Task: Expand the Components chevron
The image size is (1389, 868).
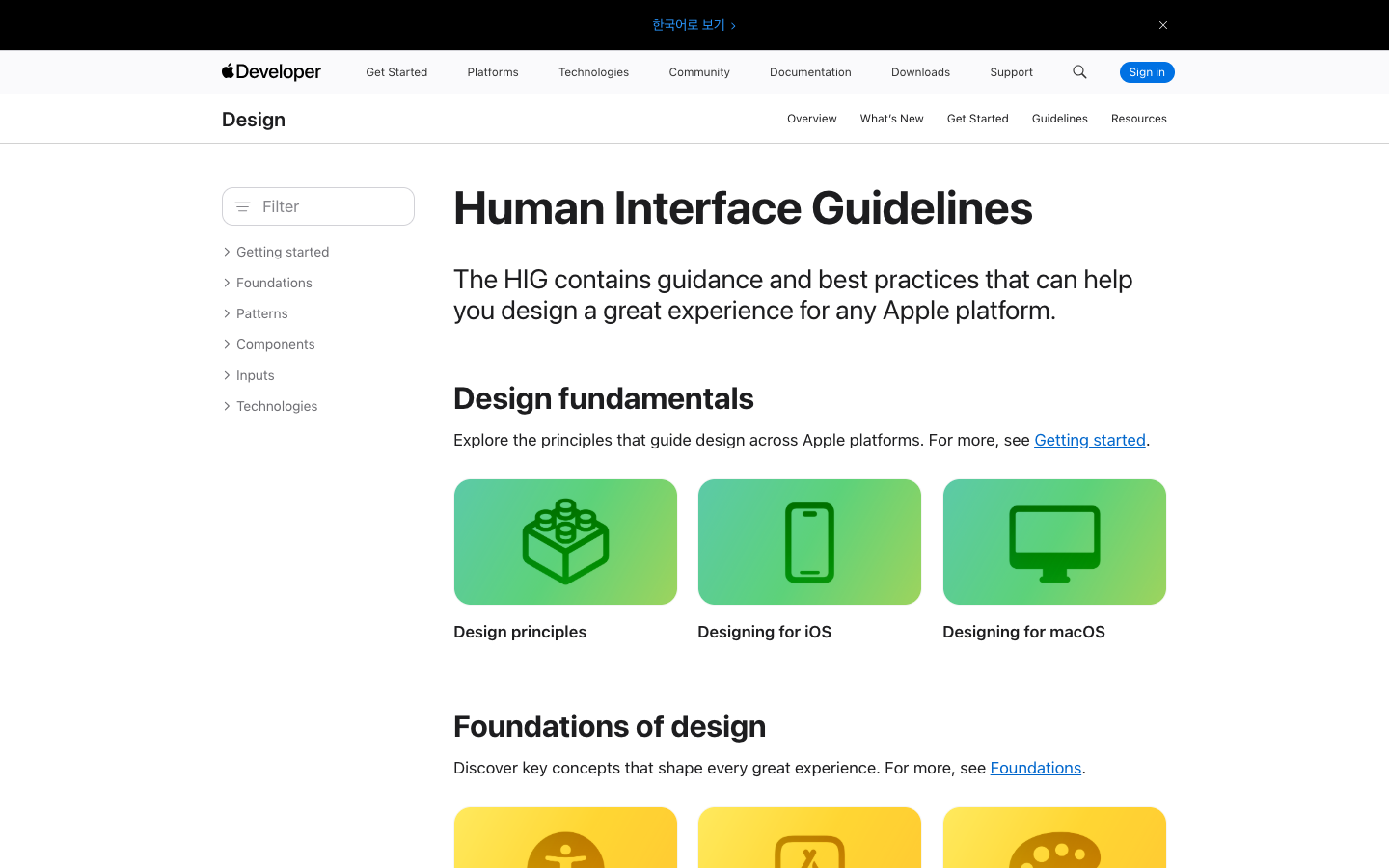Action: click(227, 344)
